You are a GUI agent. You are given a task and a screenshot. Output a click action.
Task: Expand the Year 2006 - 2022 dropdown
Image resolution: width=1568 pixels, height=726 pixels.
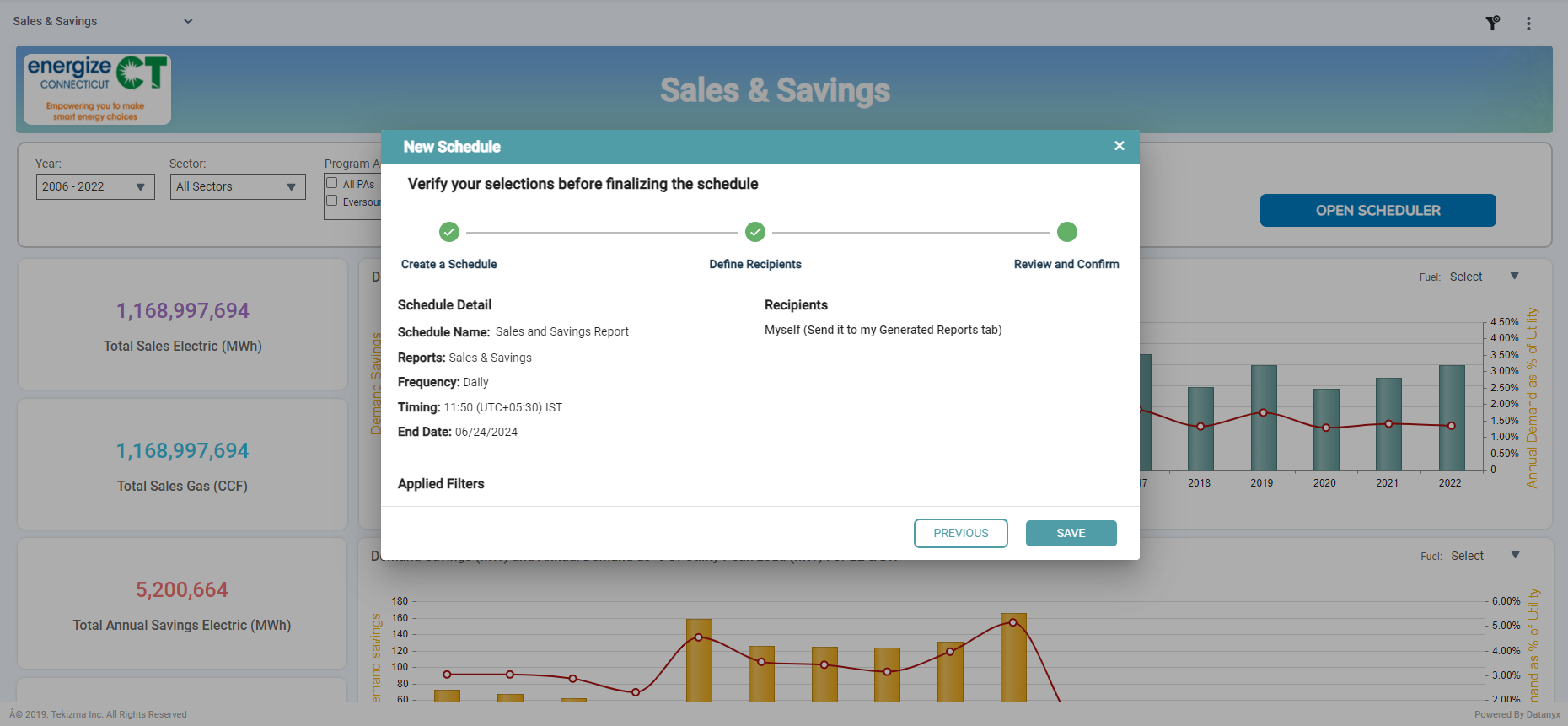tap(95, 186)
